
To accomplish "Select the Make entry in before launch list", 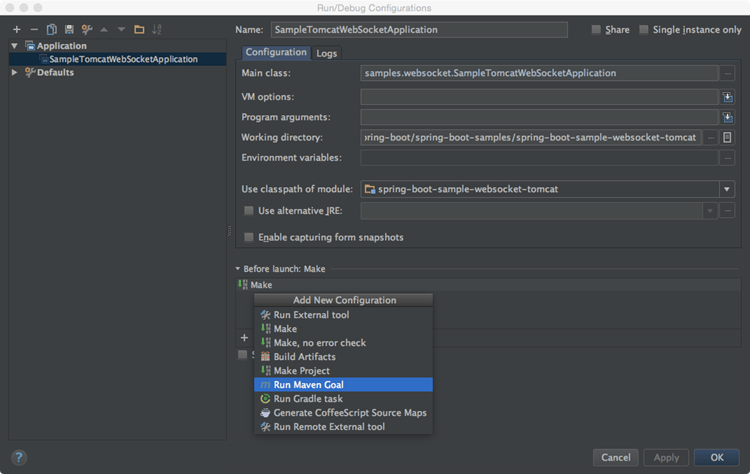I will (x=488, y=285).
